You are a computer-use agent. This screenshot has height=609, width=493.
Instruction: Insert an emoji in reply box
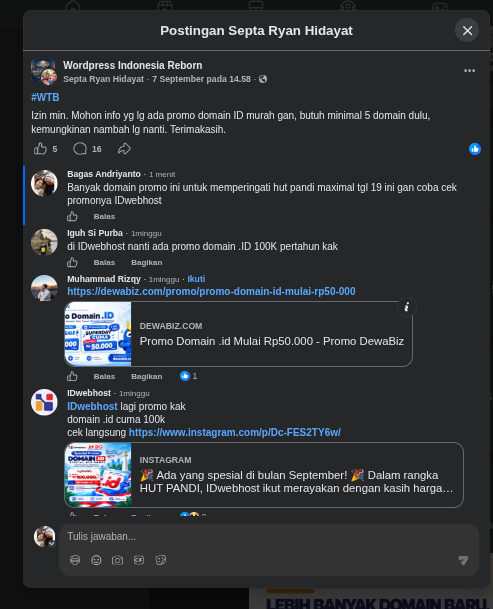pos(96,560)
